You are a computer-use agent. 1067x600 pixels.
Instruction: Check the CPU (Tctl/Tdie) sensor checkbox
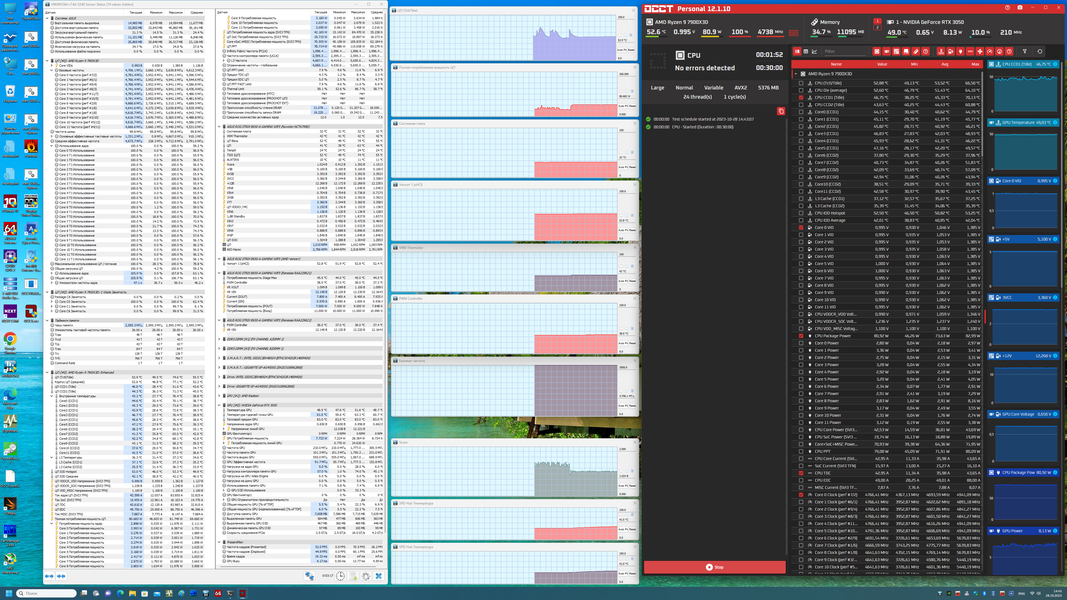[x=802, y=83]
